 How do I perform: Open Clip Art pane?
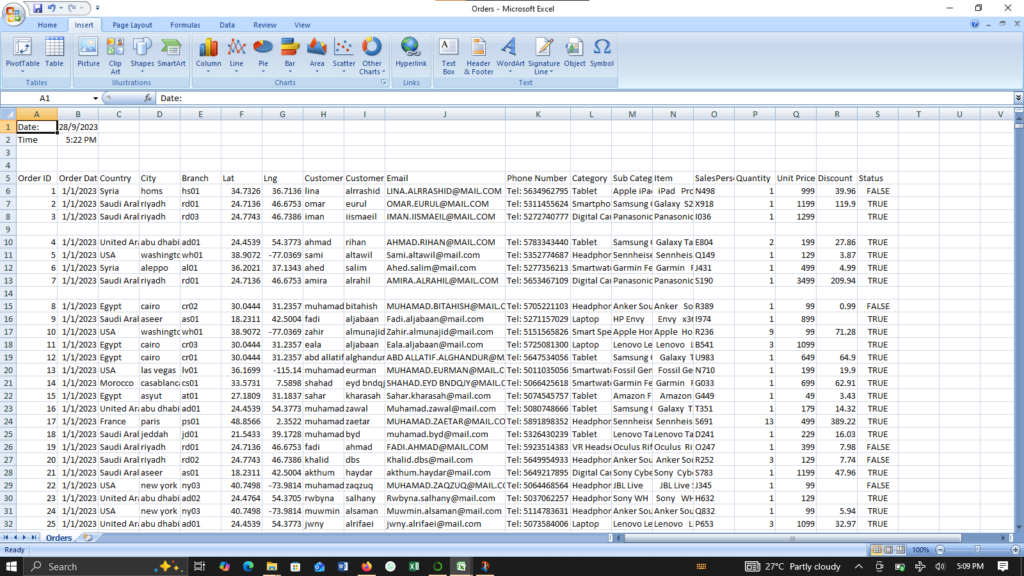pos(115,56)
